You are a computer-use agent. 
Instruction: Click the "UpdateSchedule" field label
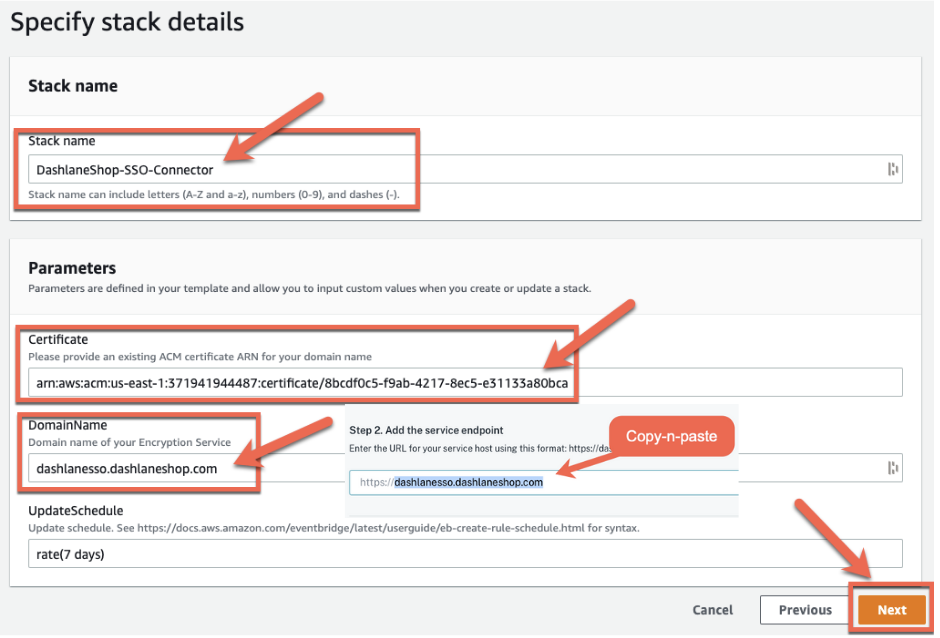(x=76, y=511)
